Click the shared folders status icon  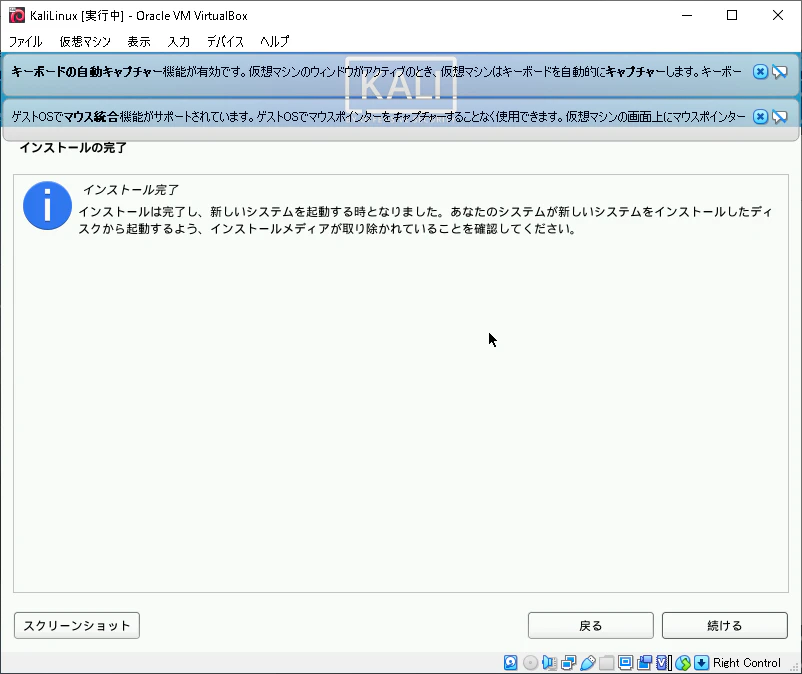click(x=607, y=663)
